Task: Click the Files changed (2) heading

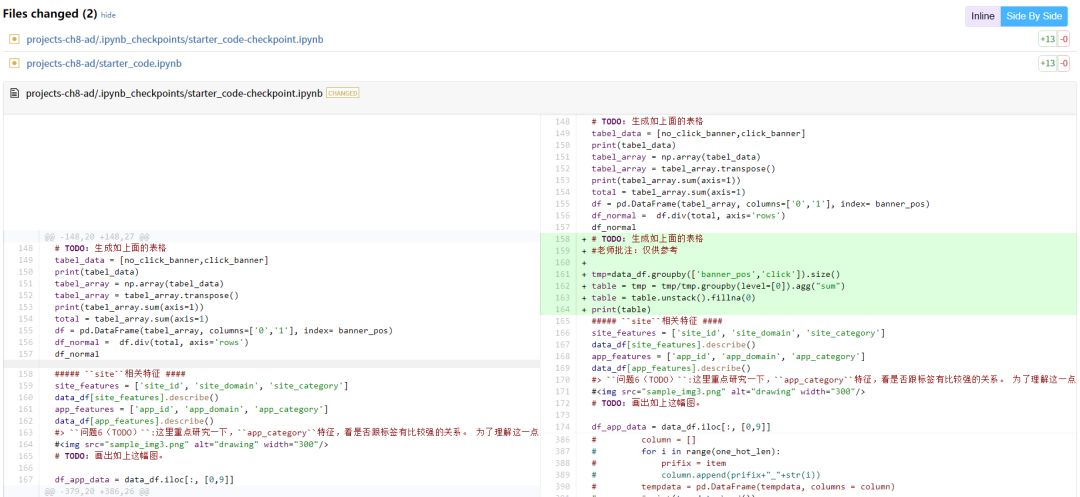Action: tap(50, 14)
